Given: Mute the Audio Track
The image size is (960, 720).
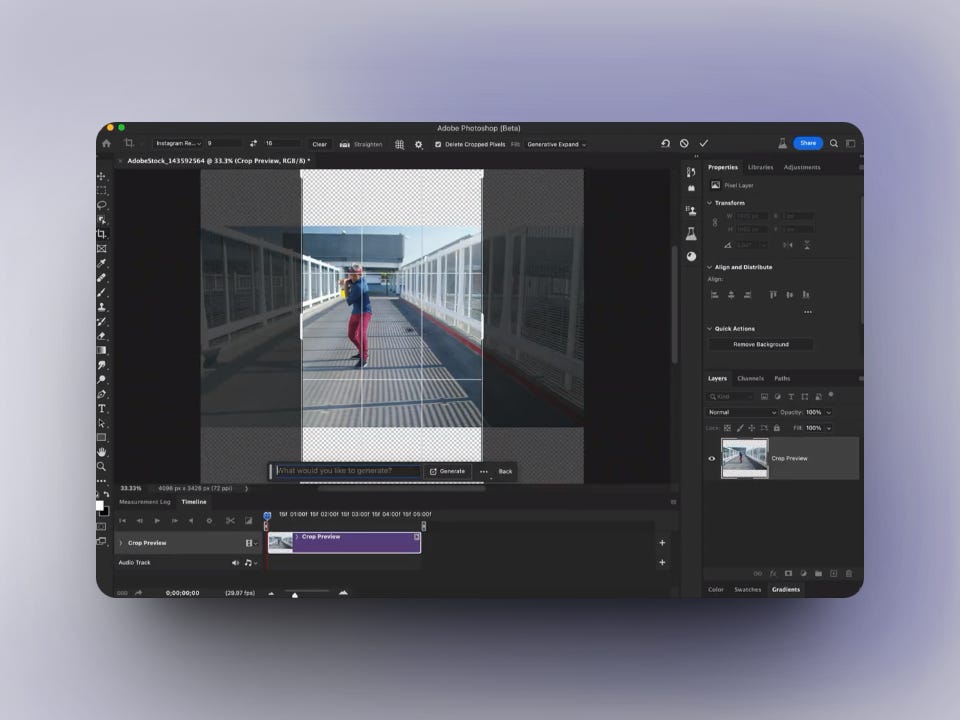Looking at the screenshot, I should click(x=236, y=563).
